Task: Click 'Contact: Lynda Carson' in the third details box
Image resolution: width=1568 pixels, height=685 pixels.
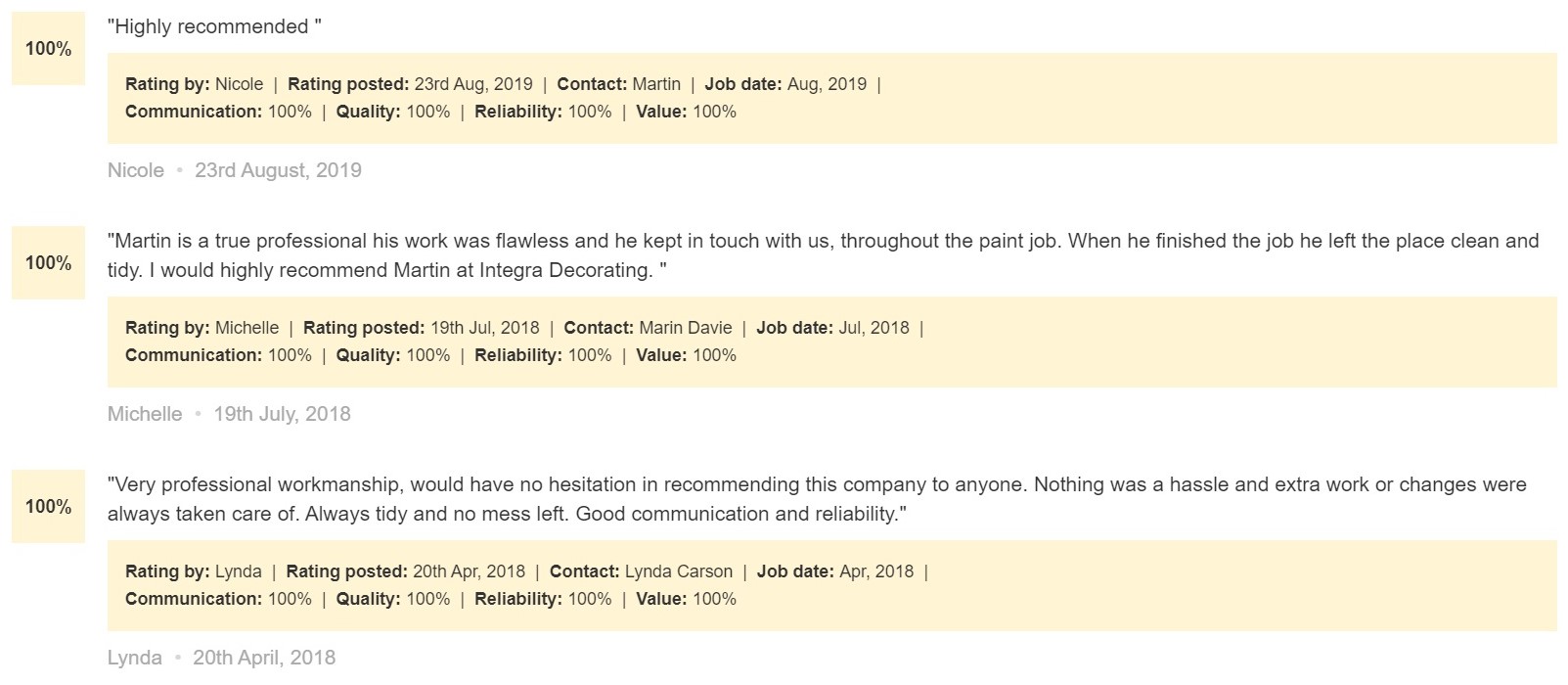Action: 641,571
